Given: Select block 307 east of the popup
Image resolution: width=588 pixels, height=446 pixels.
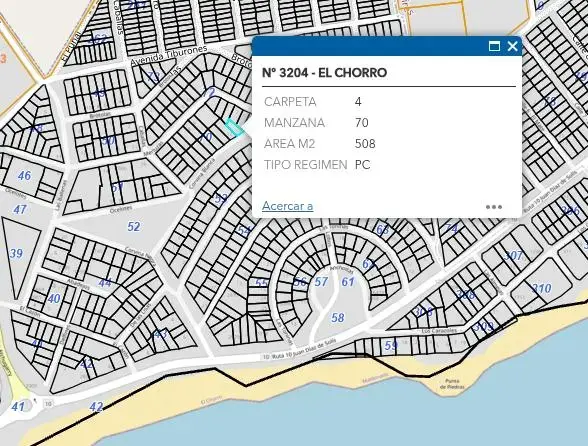Looking at the screenshot, I should pyautogui.click(x=513, y=255).
